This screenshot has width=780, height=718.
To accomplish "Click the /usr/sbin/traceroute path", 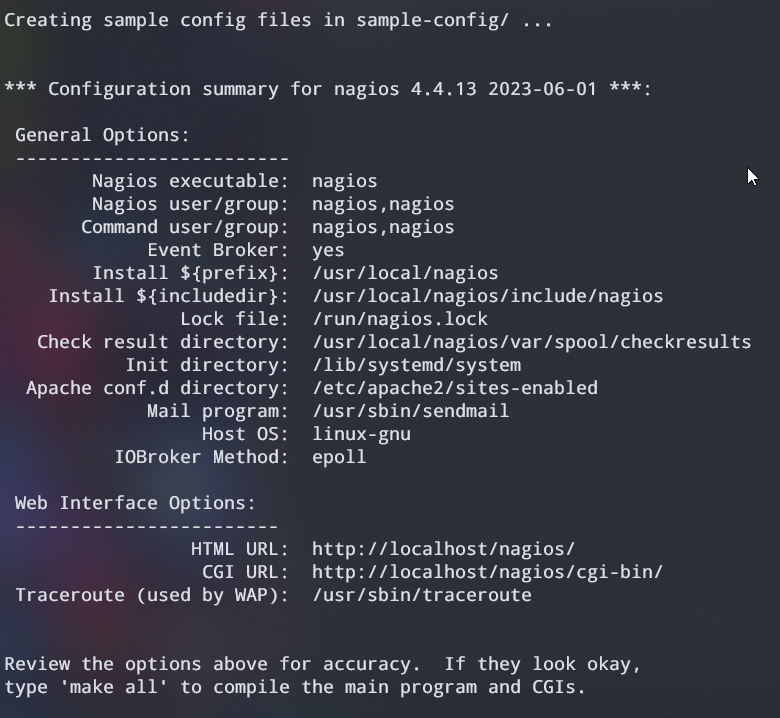I will [421, 595].
